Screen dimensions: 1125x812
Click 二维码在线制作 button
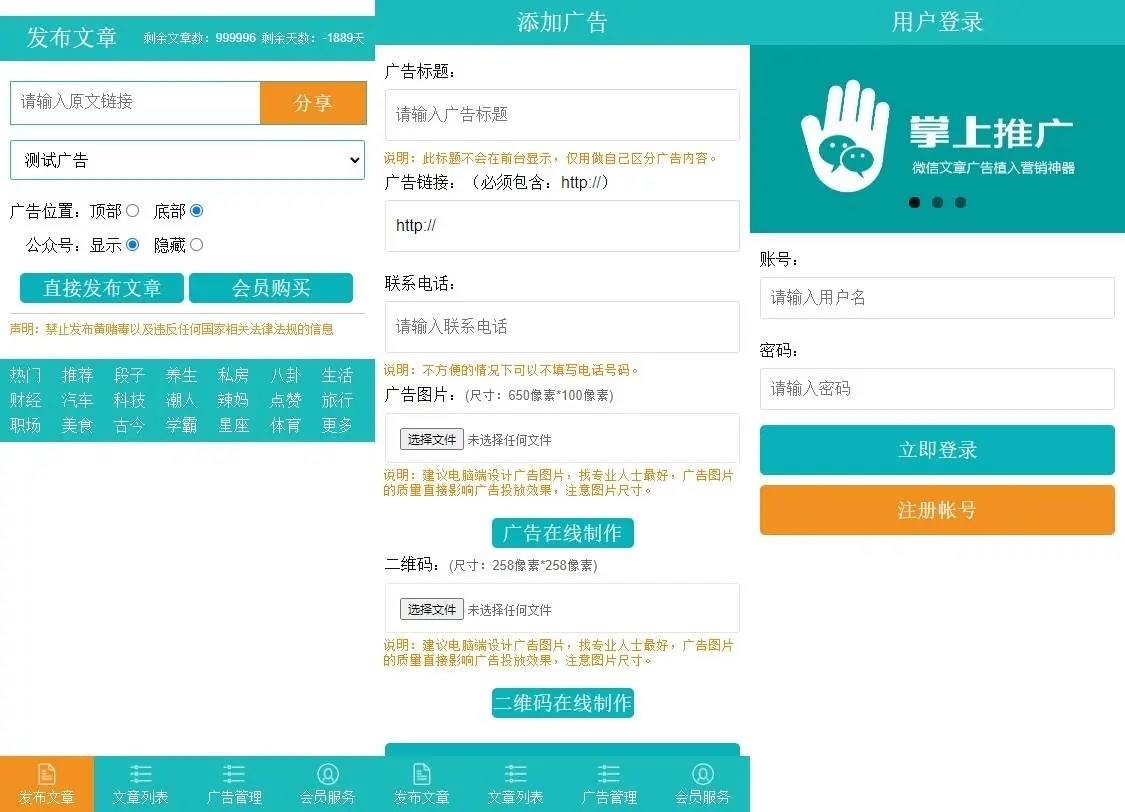click(562, 703)
